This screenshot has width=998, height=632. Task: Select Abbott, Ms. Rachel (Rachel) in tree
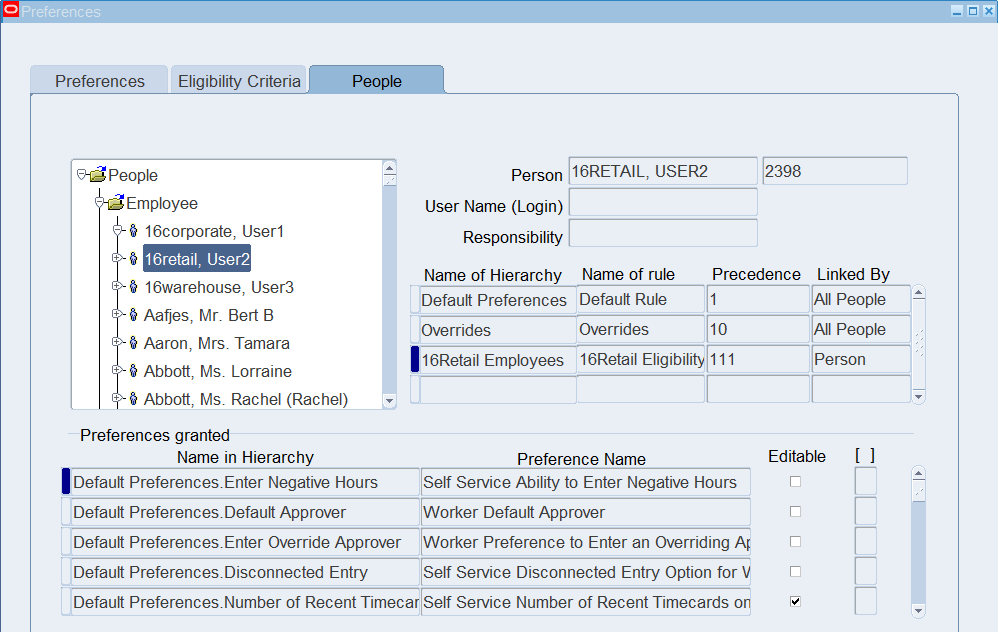coord(245,399)
